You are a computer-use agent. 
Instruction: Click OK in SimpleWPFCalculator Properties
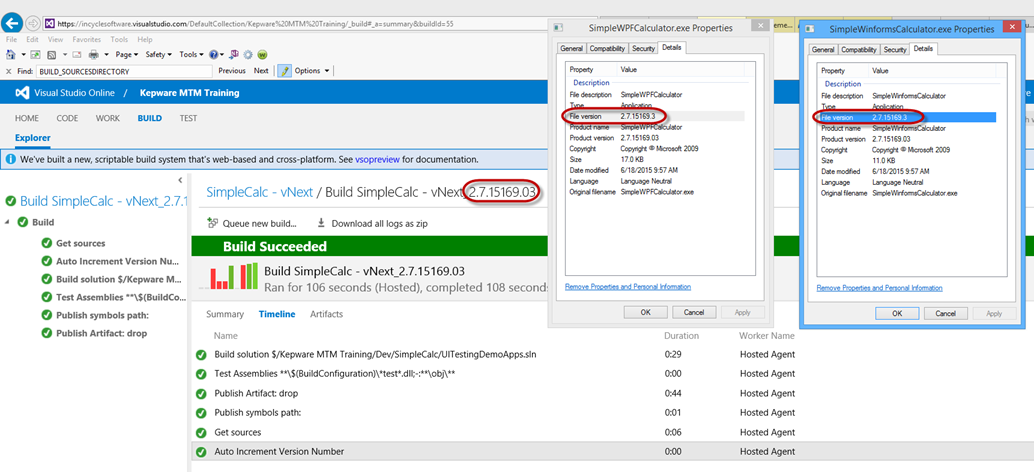pos(646,312)
